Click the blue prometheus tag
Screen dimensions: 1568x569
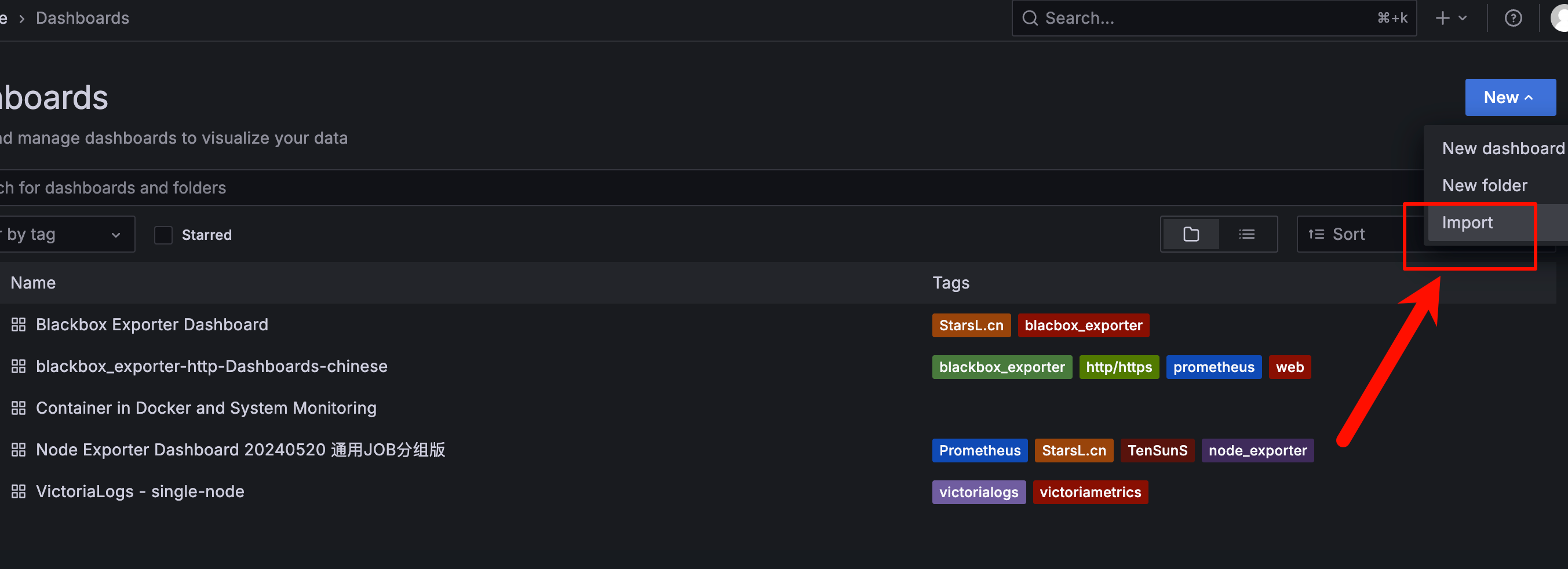[x=1213, y=367]
